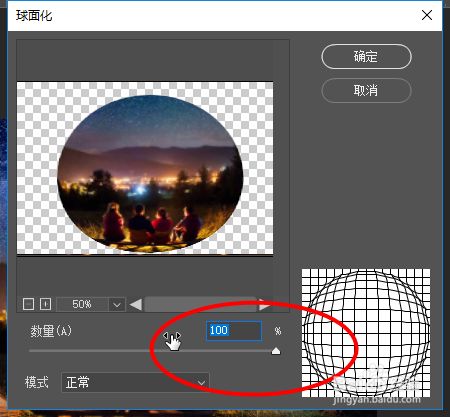Click the 数量(A) label
This screenshot has width=450, height=417.
(51, 331)
